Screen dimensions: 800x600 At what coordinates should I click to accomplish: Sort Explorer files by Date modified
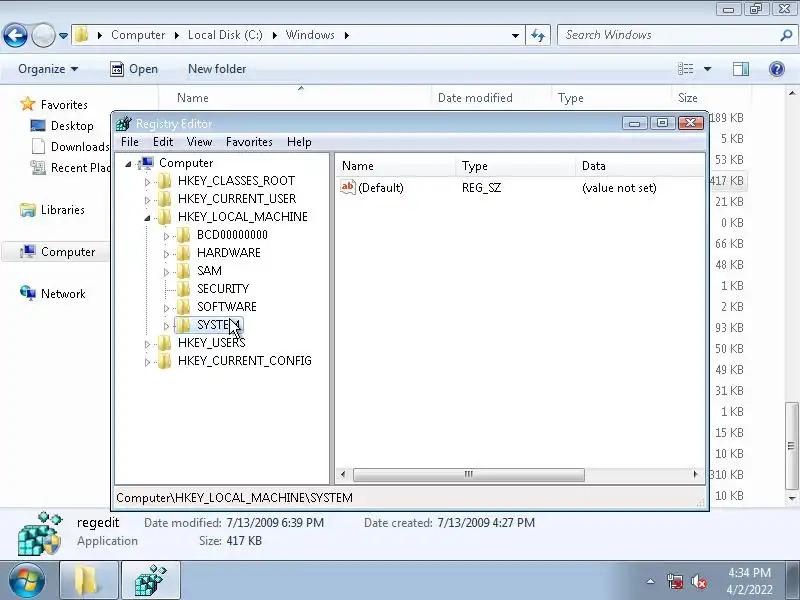(x=475, y=98)
